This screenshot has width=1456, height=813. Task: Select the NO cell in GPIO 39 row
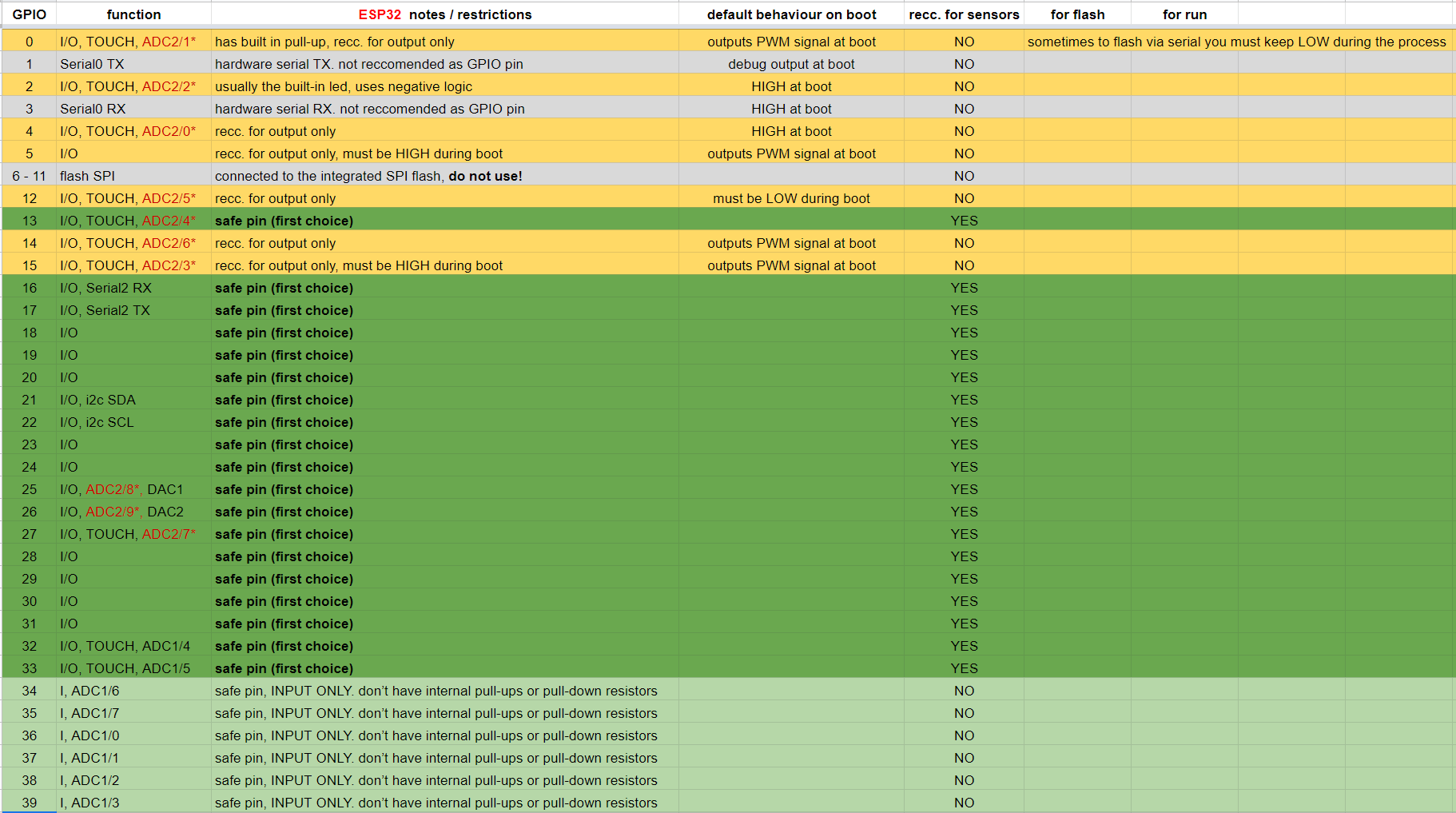click(964, 803)
